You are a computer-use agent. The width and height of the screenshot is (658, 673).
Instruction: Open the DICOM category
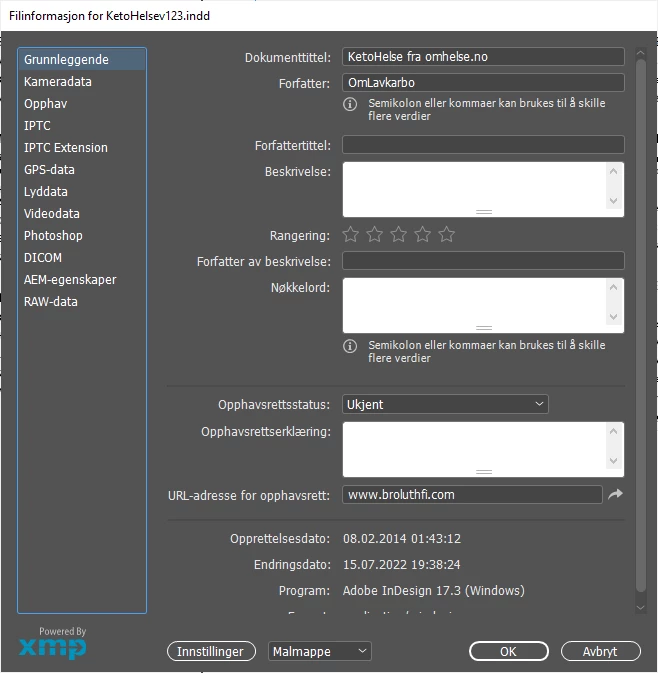coord(82,258)
